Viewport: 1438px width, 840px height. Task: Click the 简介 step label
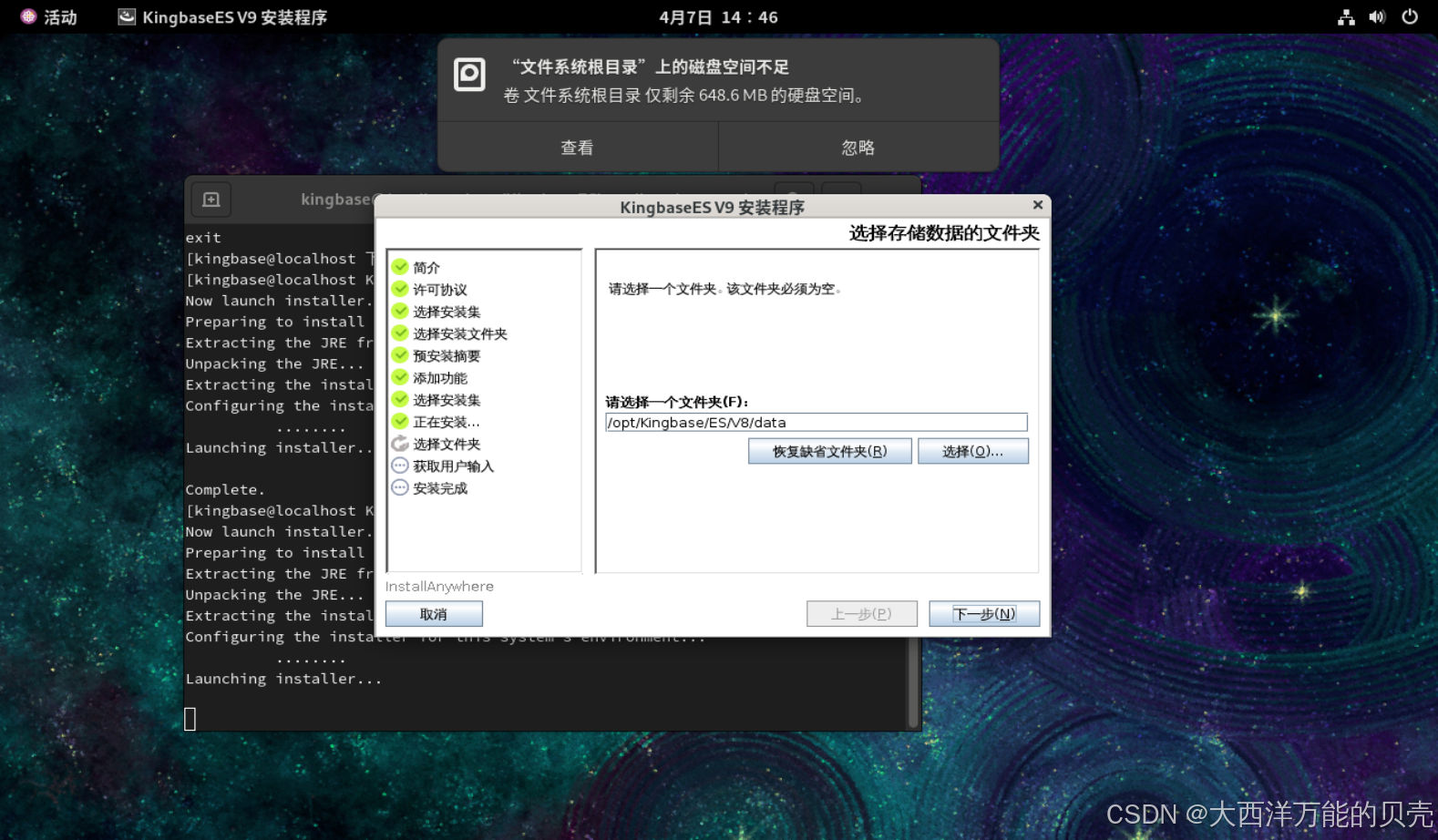[426, 268]
